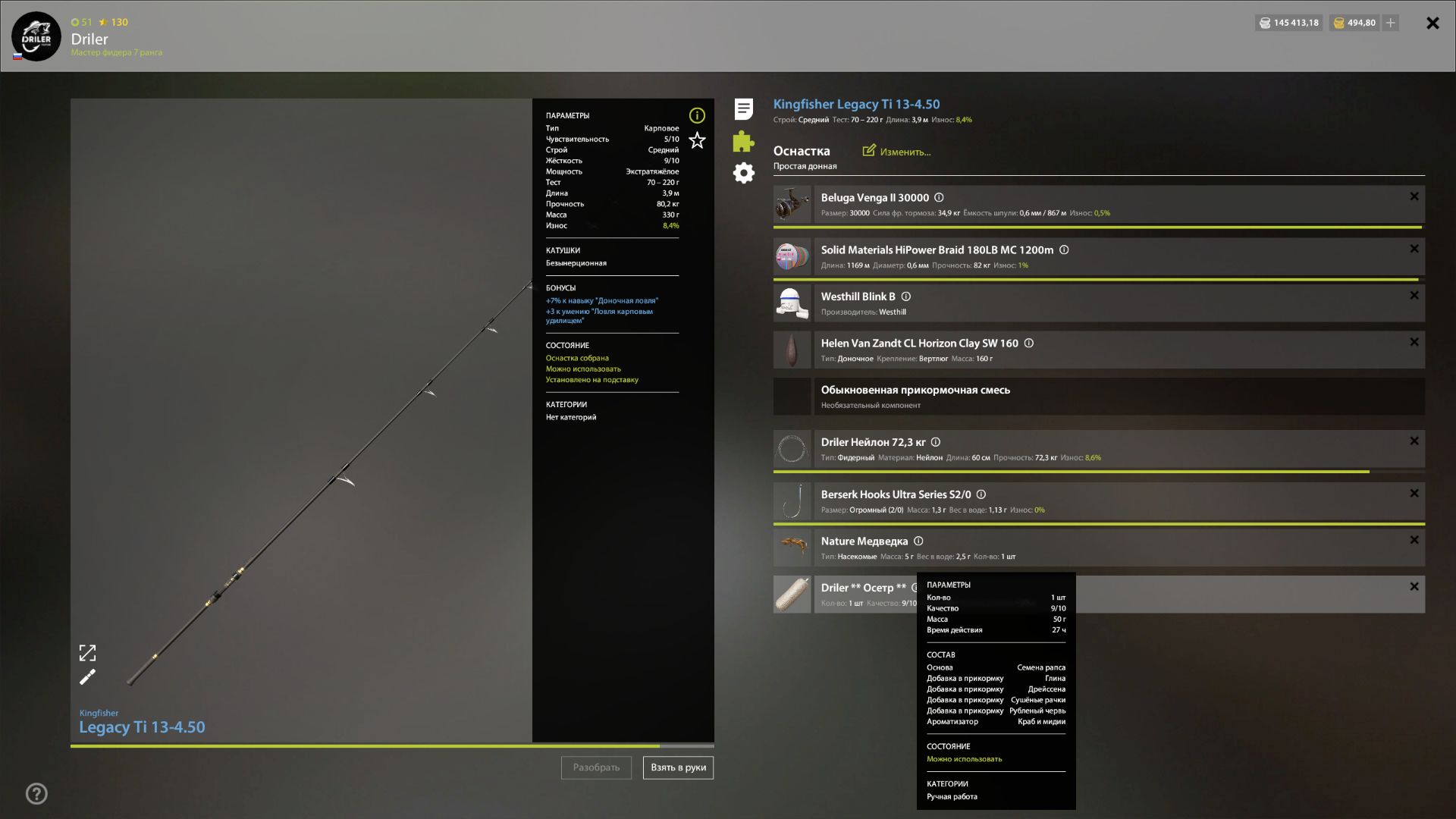1456x819 pixels.
Task: Click the rod paint edit icon
Action: click(88, 677)
